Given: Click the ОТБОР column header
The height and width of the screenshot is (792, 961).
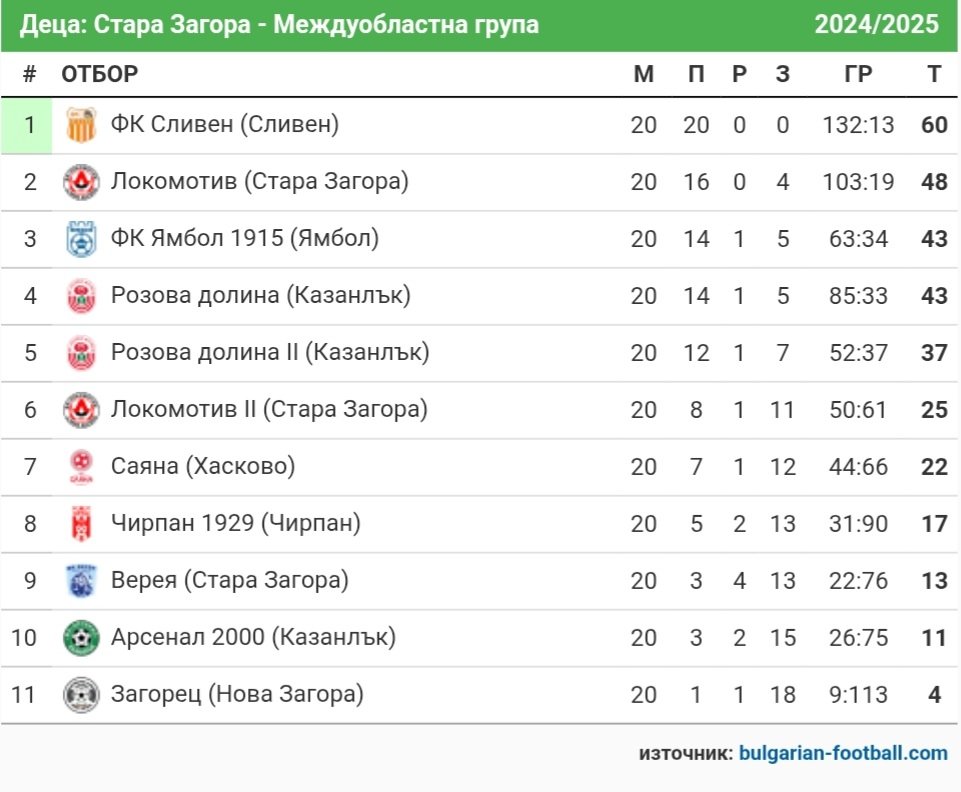Looking at the screenshot, I should [99, 74].
